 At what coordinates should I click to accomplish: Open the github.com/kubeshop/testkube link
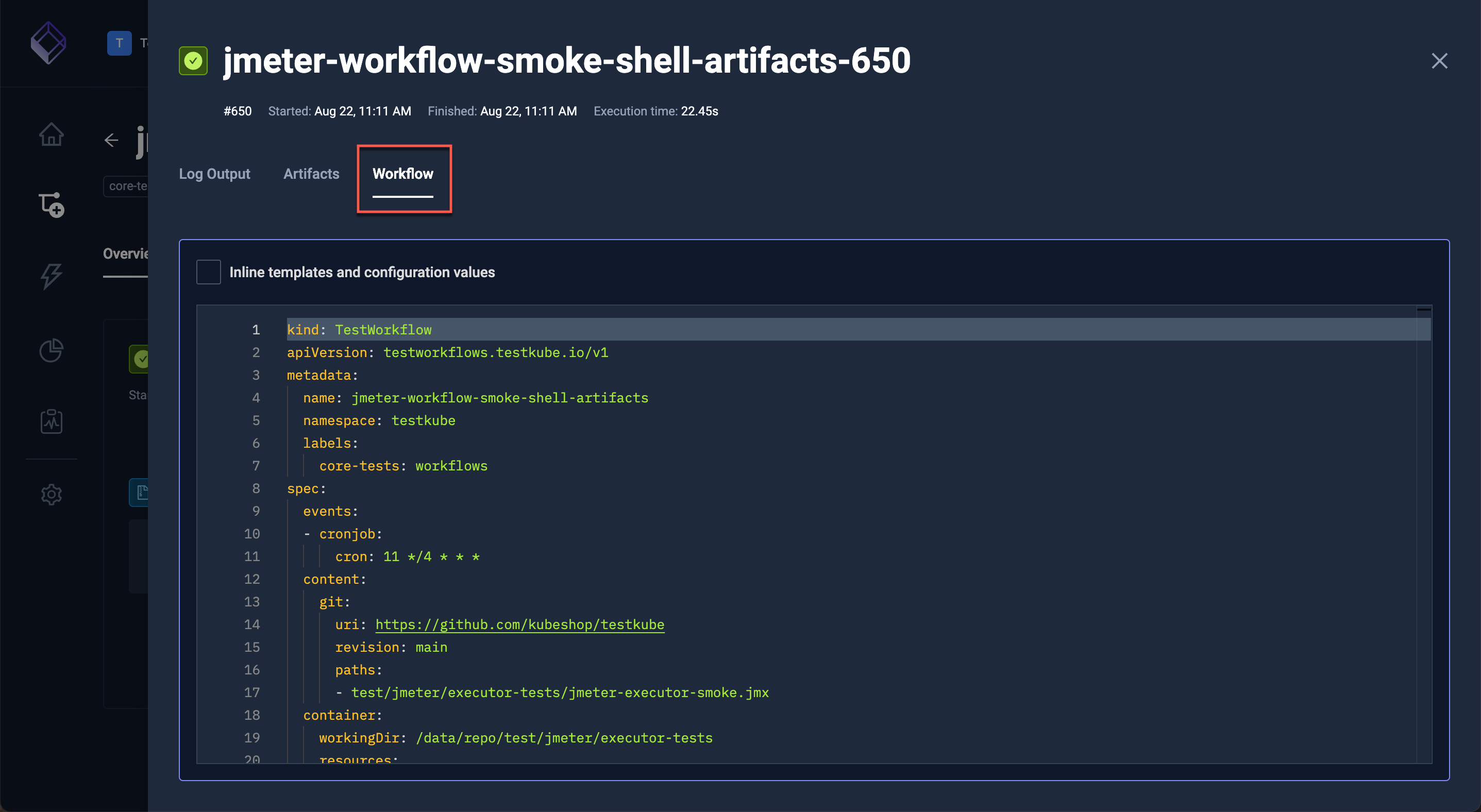pyautogui.click(x=519, y=624)
